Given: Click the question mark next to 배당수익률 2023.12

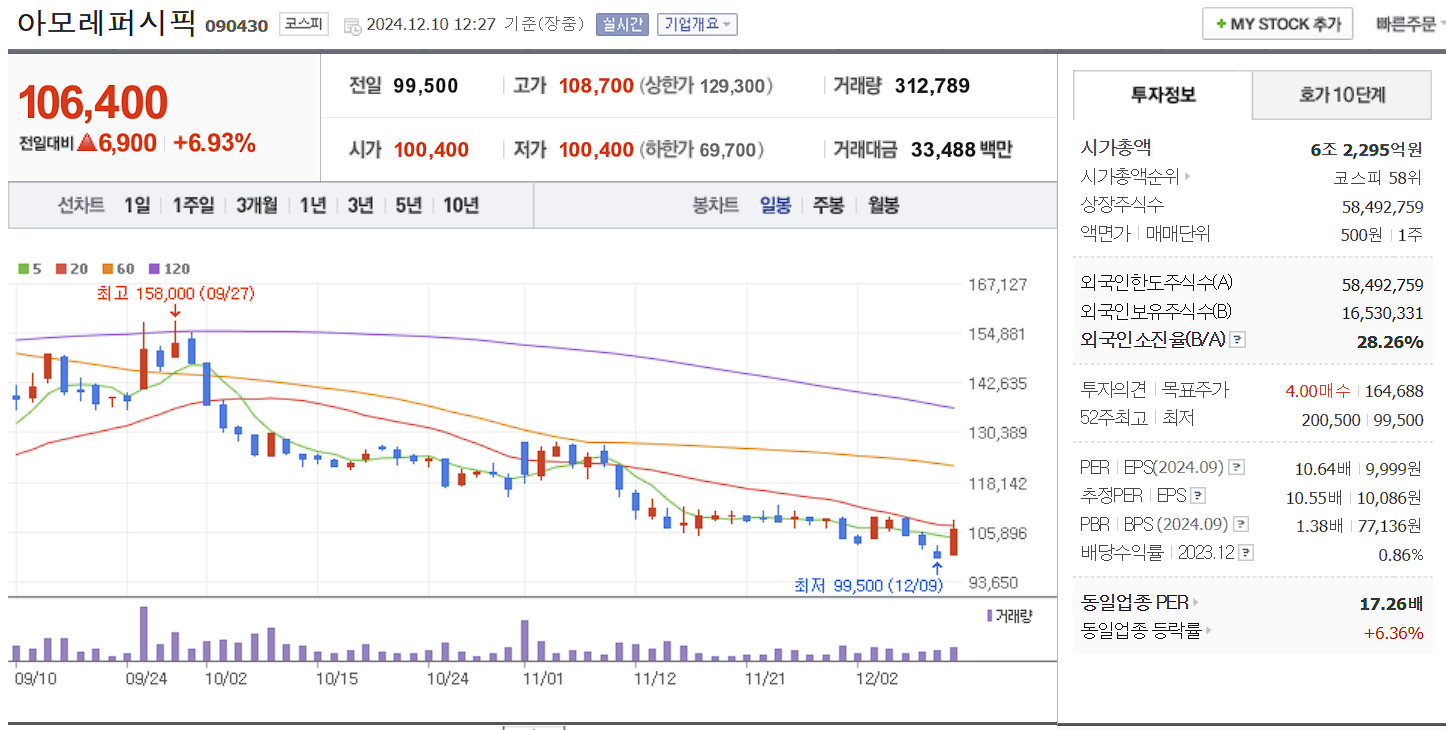Looking at the screenshot, I should click(x=1246, y=551).
